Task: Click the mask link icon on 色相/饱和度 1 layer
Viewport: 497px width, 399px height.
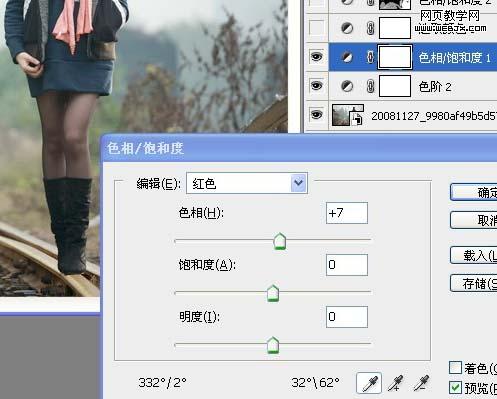Action: tap(370, 57)
